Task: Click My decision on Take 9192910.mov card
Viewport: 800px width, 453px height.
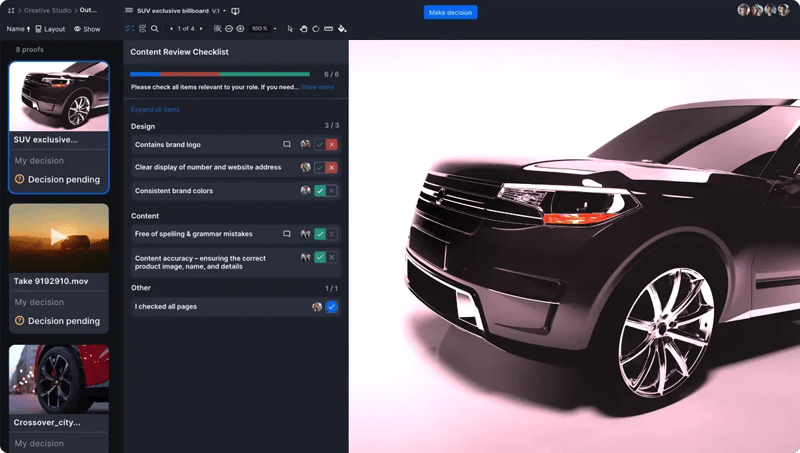Action: coord(39,302)
